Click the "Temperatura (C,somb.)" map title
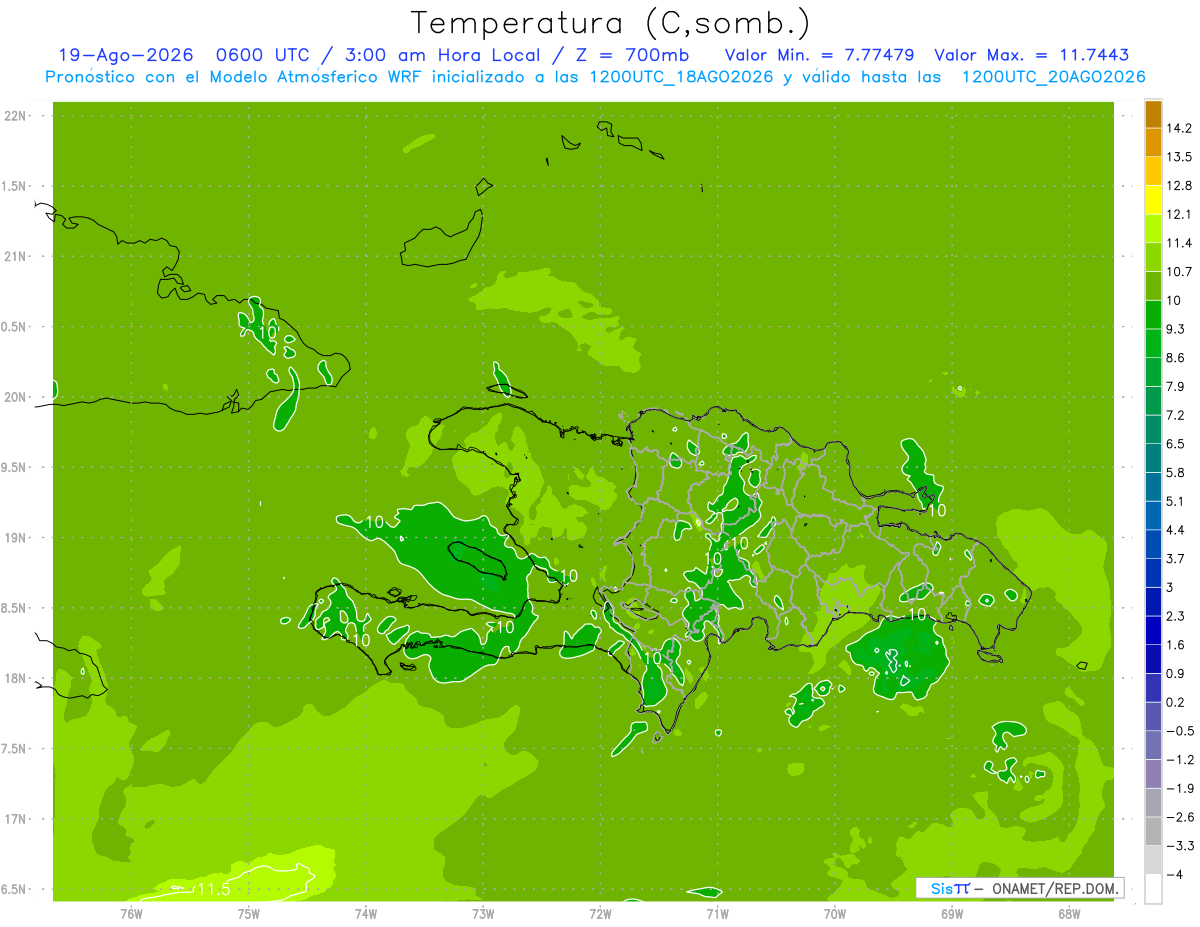This screenshot has width=1200, height=927. pyautogui.click(x=609, y=23)
